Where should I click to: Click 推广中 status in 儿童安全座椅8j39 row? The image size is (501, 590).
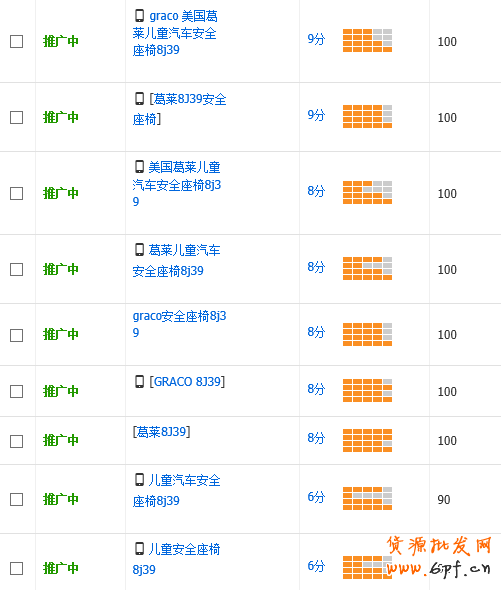pyautogui.click(x=61, y=568)
